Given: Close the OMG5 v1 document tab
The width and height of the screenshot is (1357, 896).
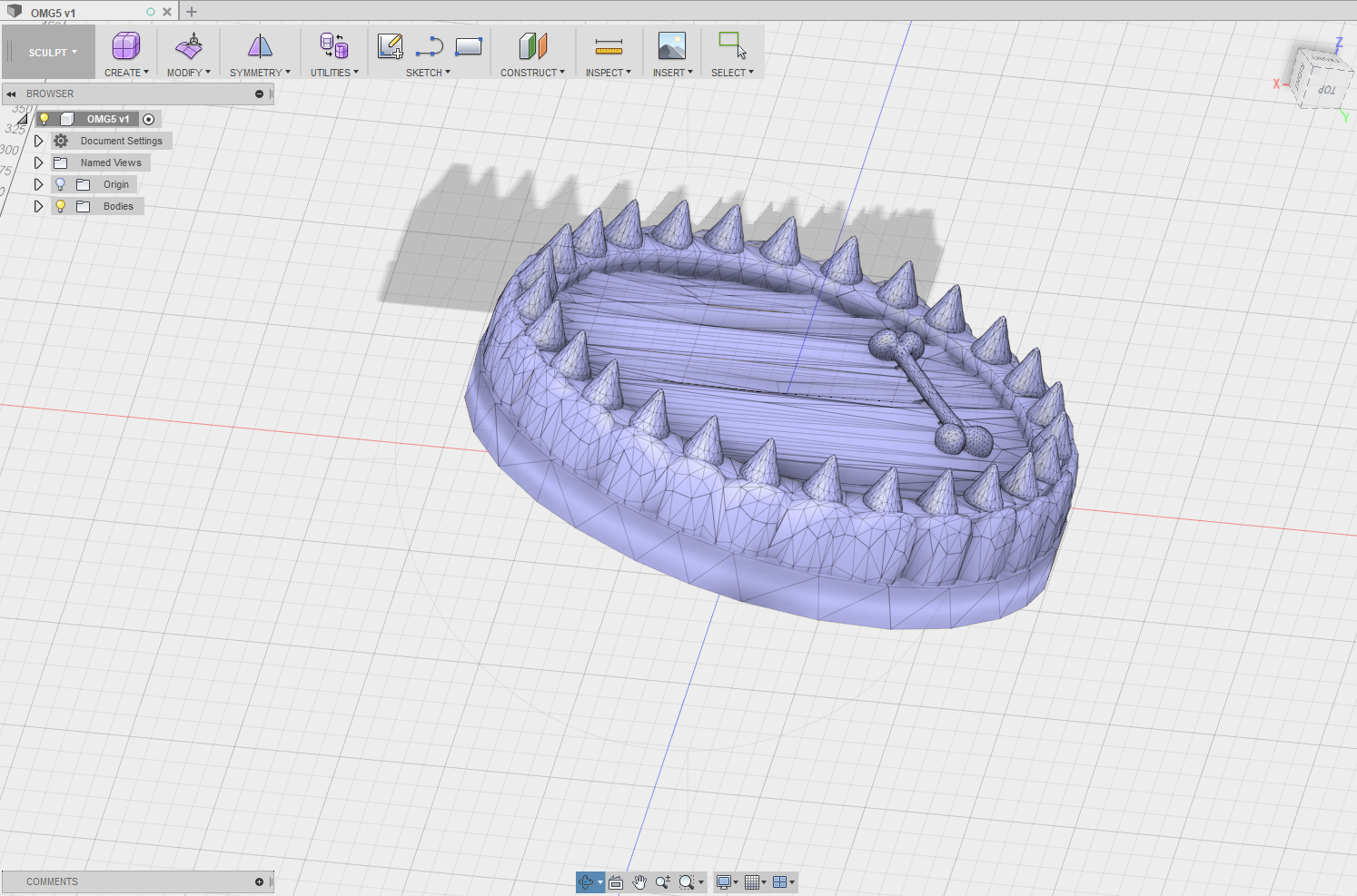Looking at the screenshot, I should (x=167, y=12).
